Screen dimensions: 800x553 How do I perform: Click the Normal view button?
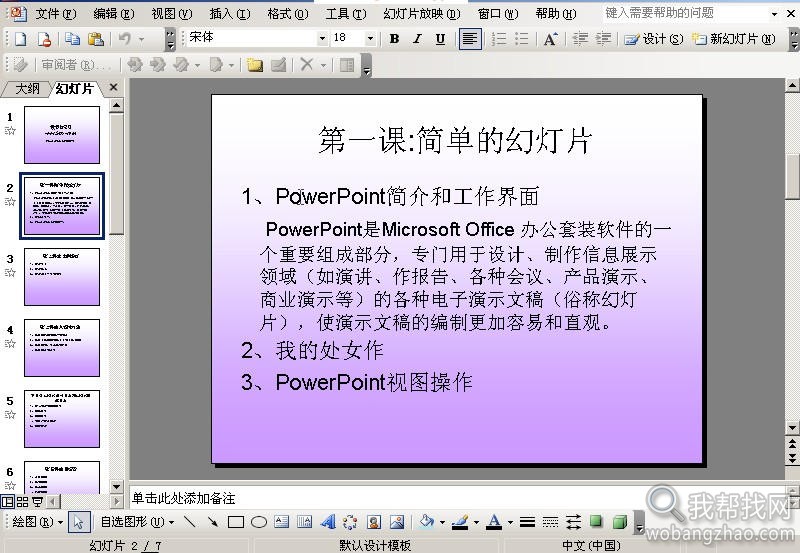click(8, 501)
